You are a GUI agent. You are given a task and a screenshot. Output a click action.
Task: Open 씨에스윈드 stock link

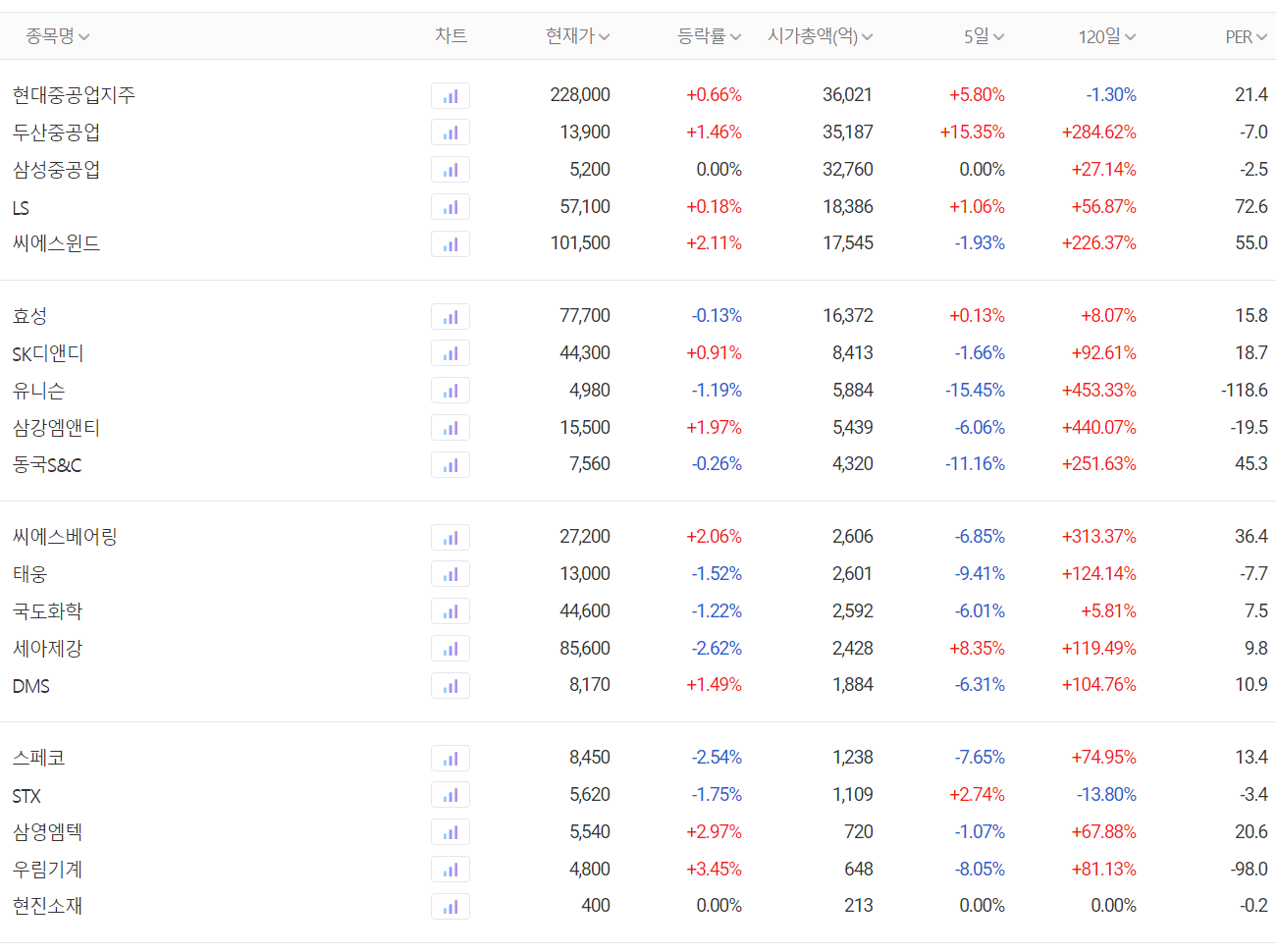click(56, 243)
